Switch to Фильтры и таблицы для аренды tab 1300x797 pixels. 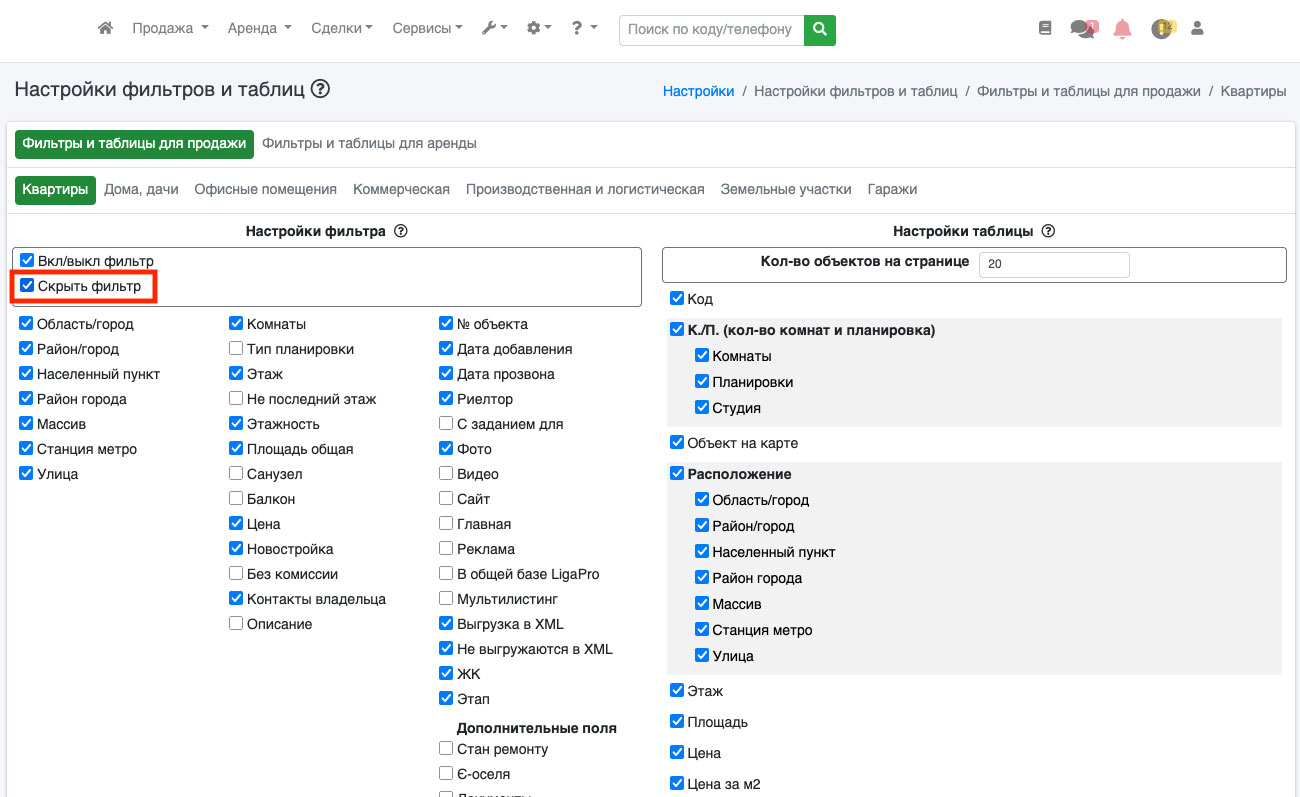coord(369,143)
